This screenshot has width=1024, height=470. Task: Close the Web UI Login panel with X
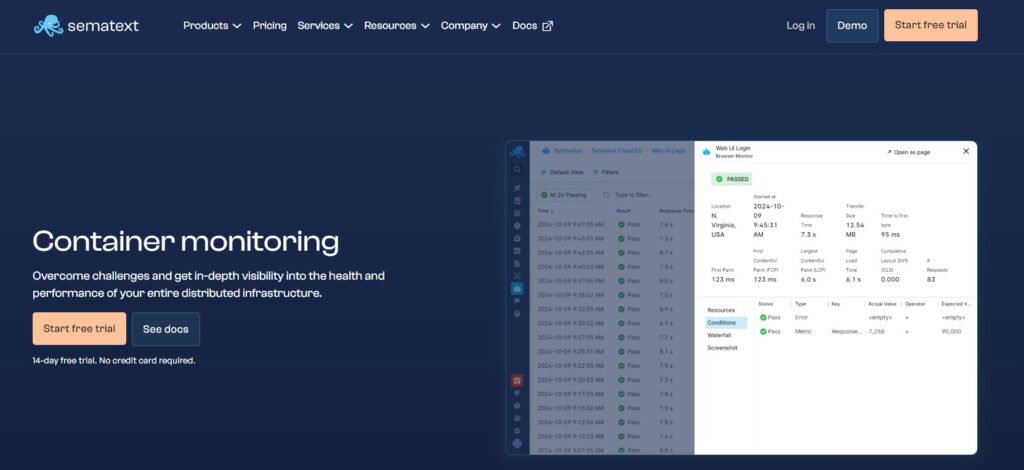966,151
